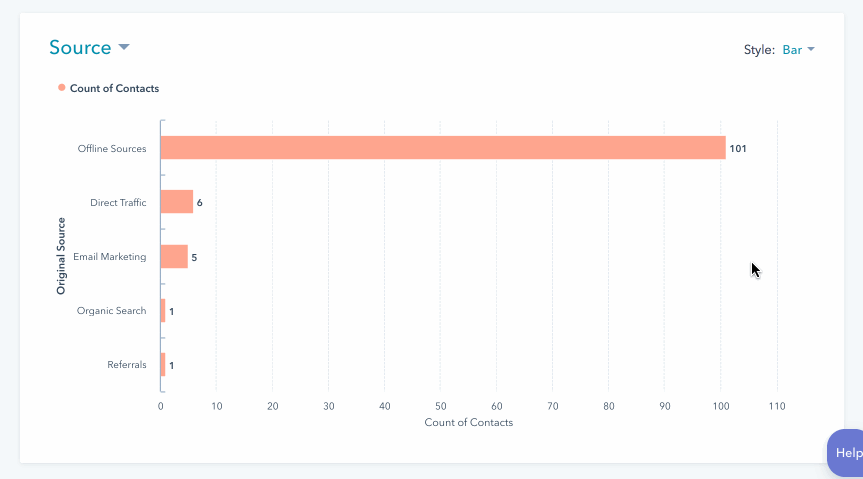
Task: Click the 101 value data label
Action: click(738, 149)
